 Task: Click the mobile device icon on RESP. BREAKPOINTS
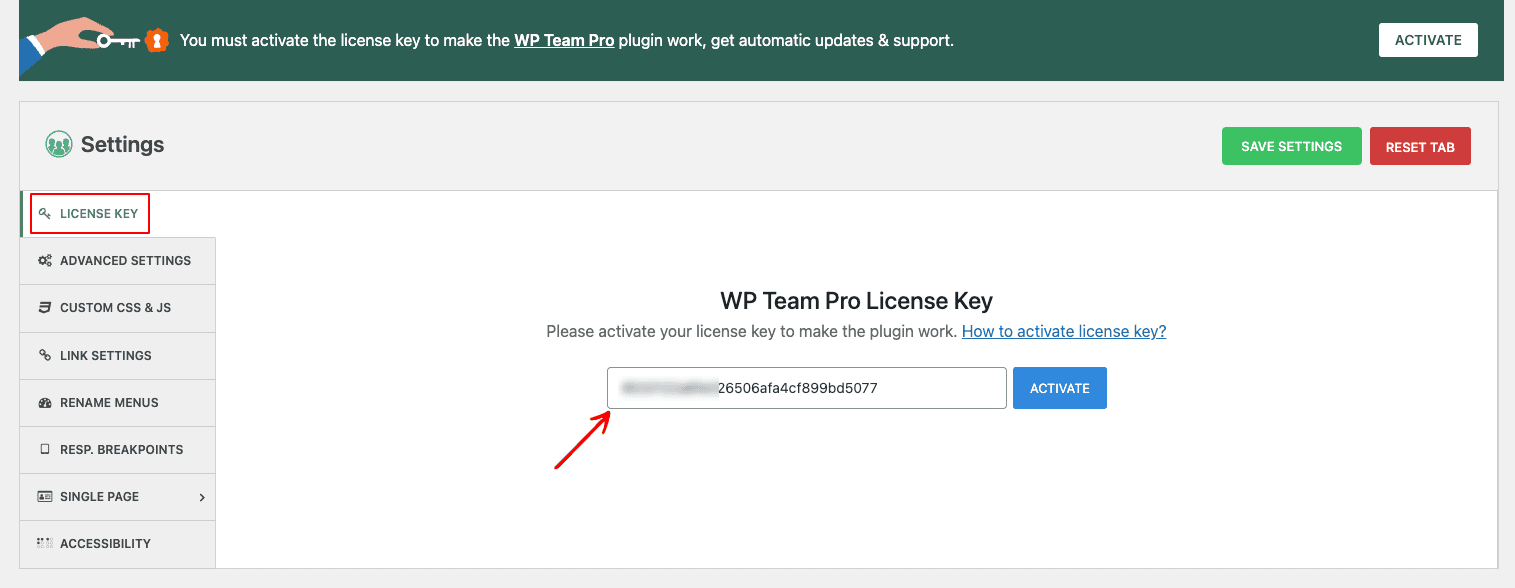tap(44, 449)
